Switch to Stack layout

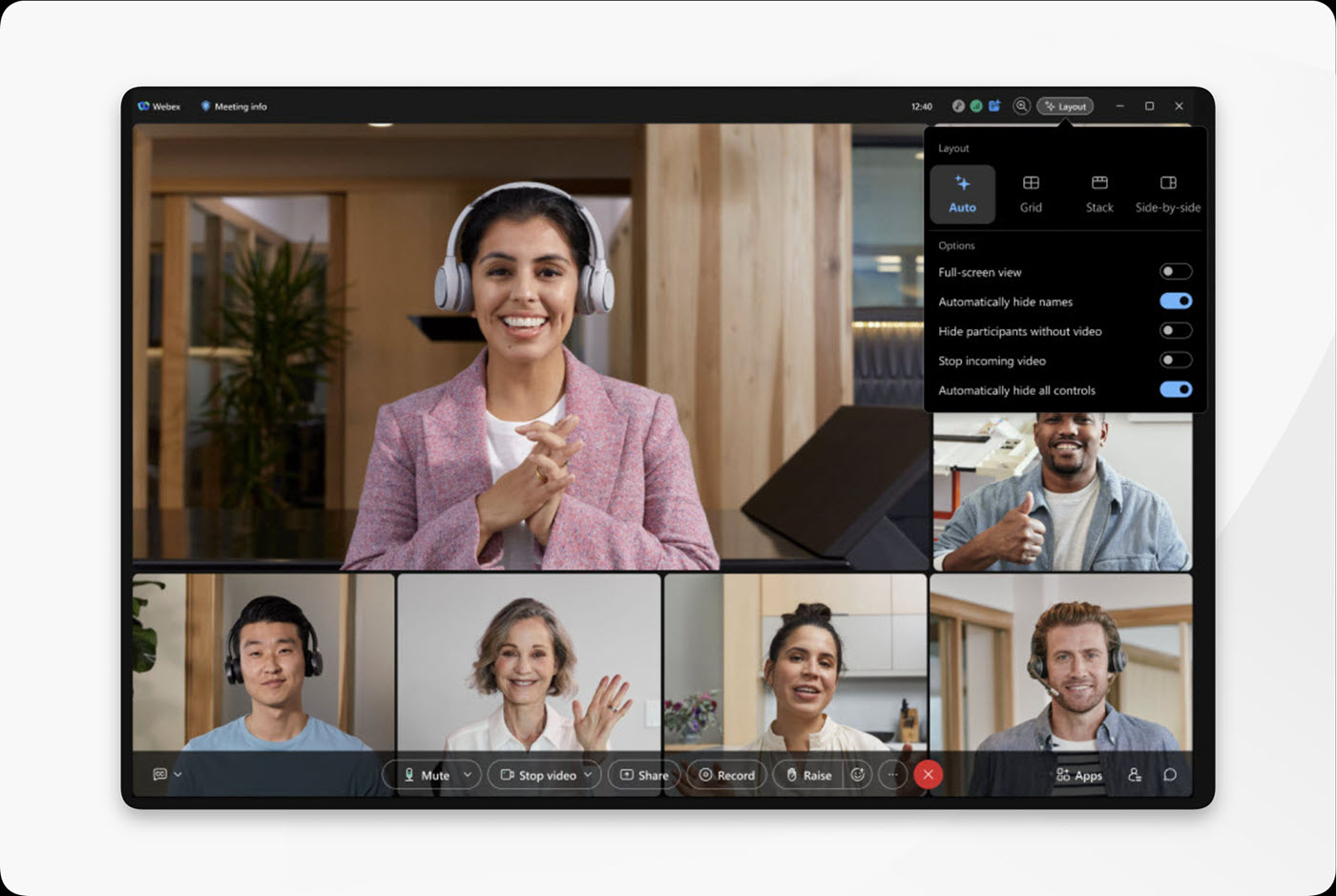[x=1099, y=195]
